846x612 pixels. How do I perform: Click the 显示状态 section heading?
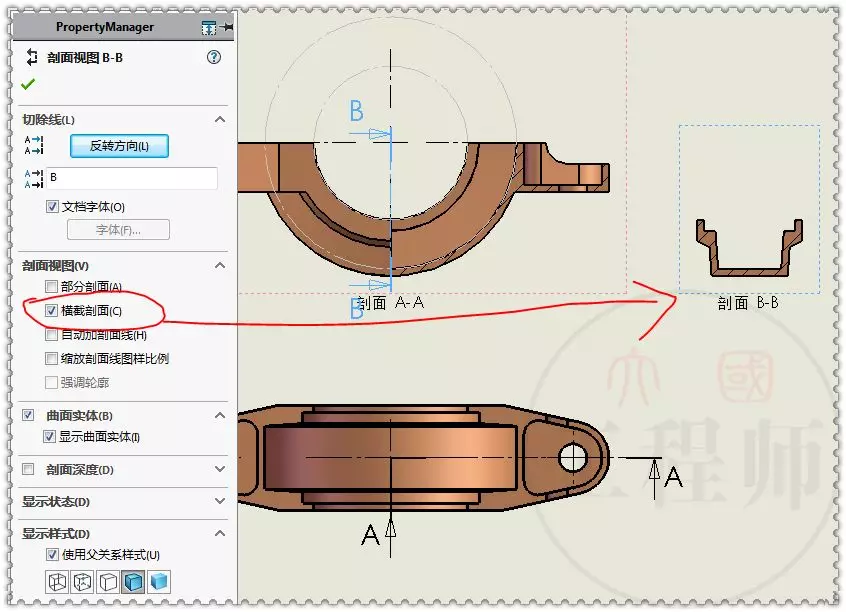56,501
